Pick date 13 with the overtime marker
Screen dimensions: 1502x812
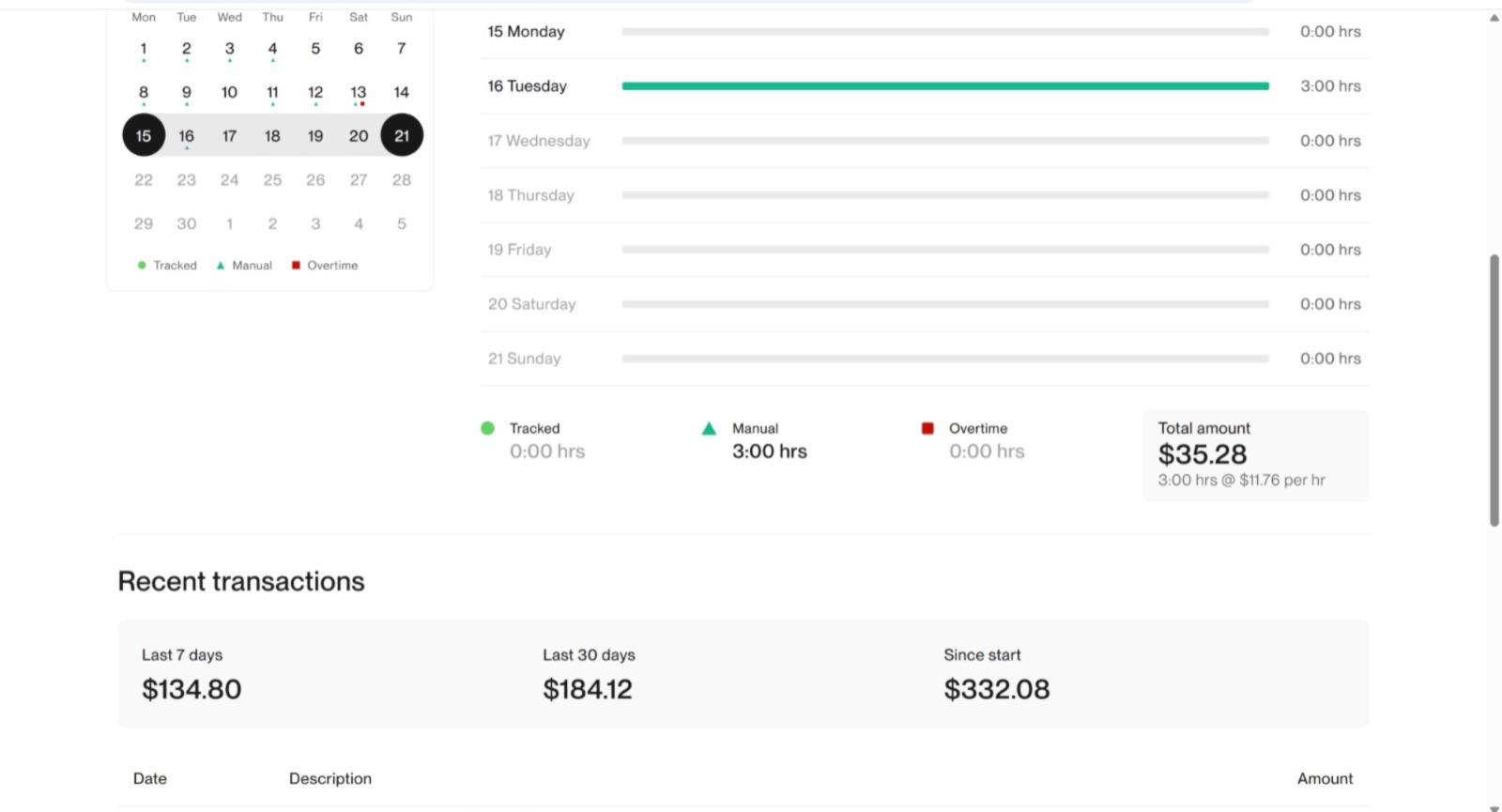359,93
